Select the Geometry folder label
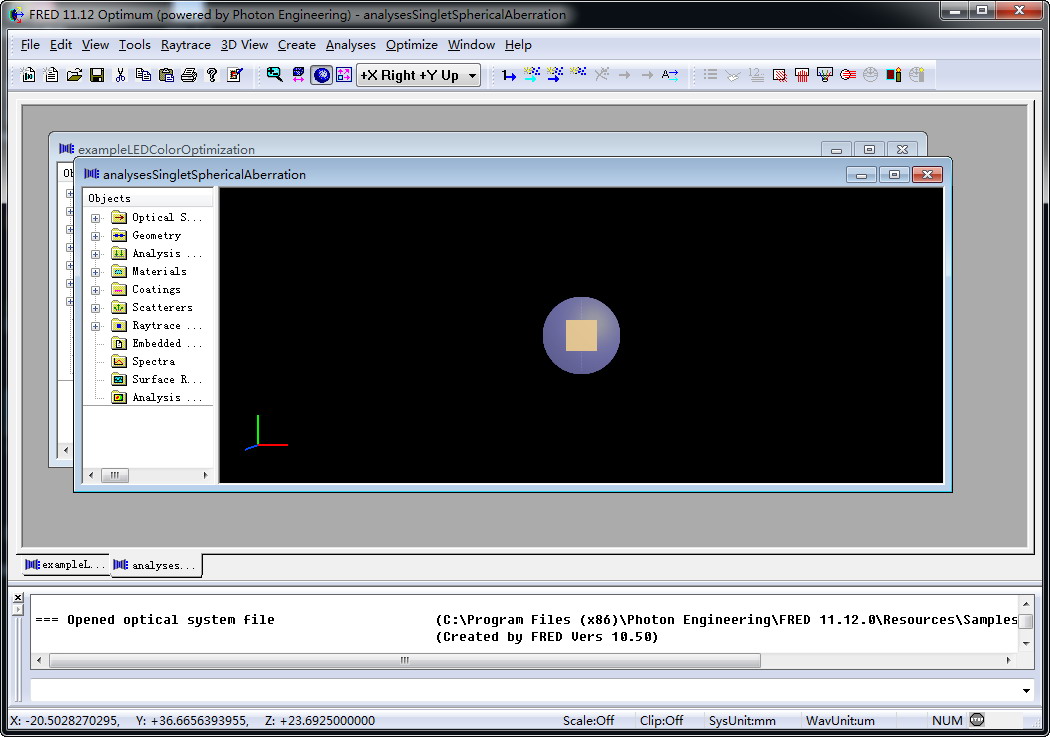 pyautogui.click(x=156, y=236)
